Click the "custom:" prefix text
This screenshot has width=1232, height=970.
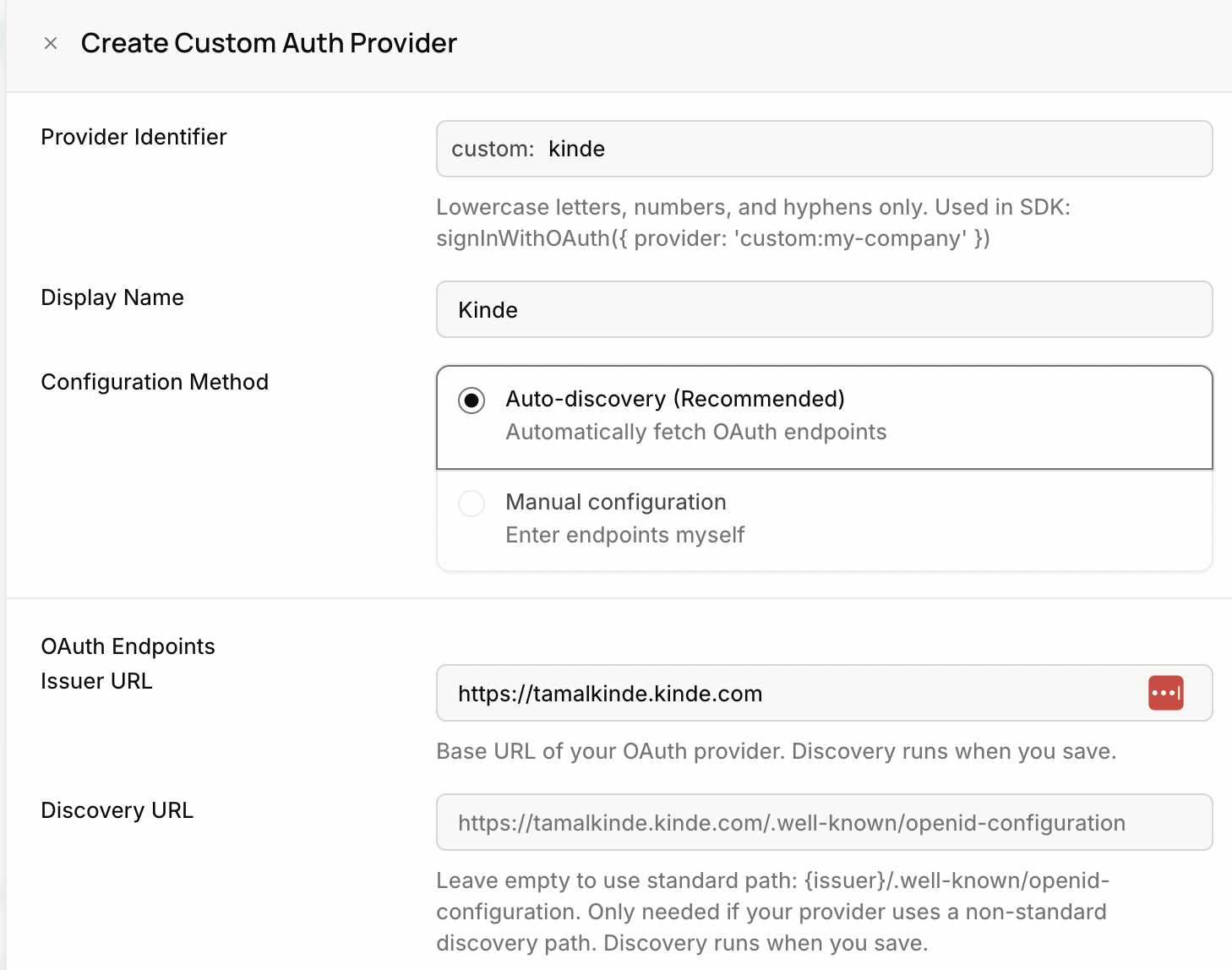click(x=493, y=149)
